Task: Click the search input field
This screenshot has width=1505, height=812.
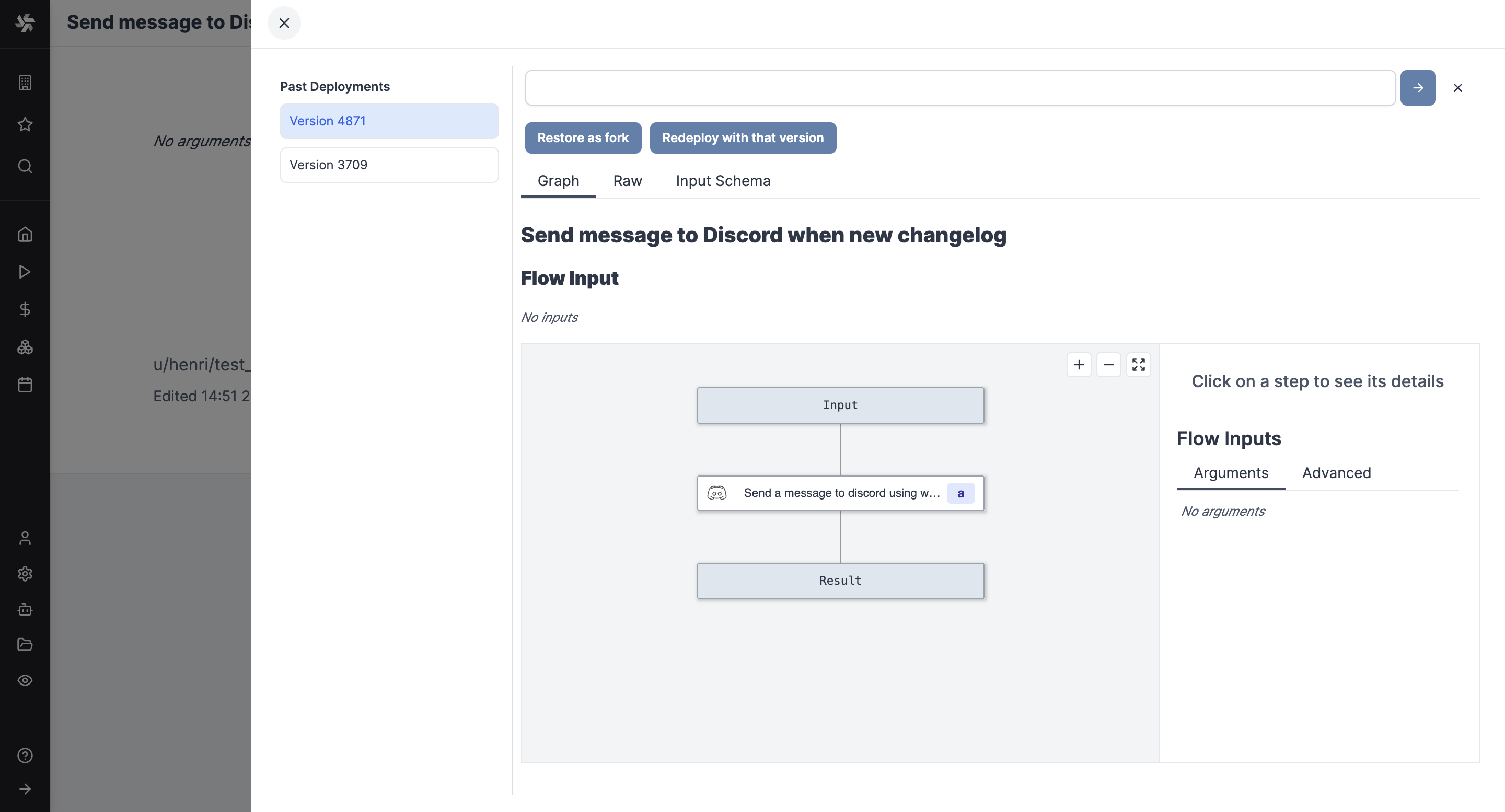Action: pos(960,87)
